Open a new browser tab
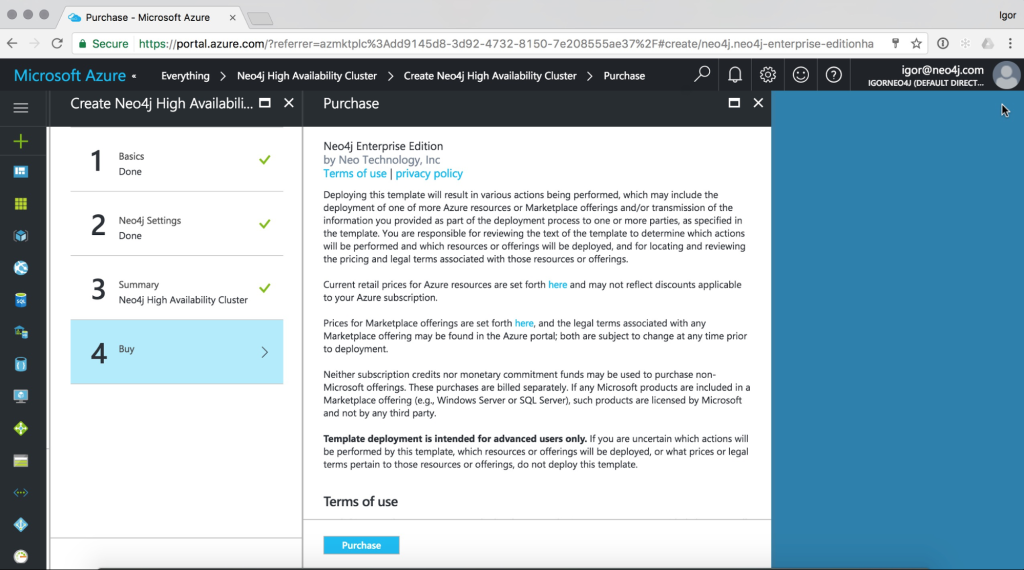Viewport: 1024px width, 570px height. coord(261,18)
